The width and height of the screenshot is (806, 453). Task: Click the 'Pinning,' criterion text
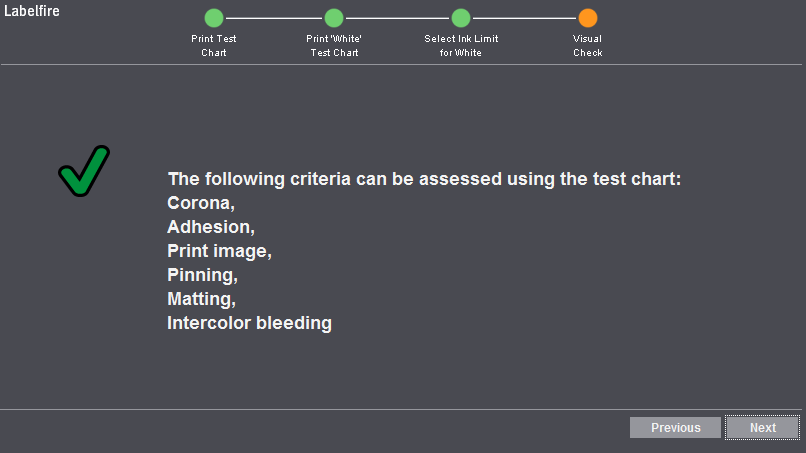pyautogui.click(x=203, y=275)
